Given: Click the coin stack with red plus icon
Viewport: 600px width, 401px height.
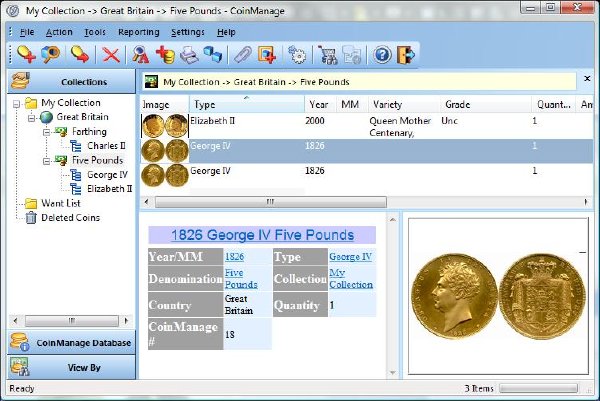Looking at the screenshot, I should coord(165,54).
